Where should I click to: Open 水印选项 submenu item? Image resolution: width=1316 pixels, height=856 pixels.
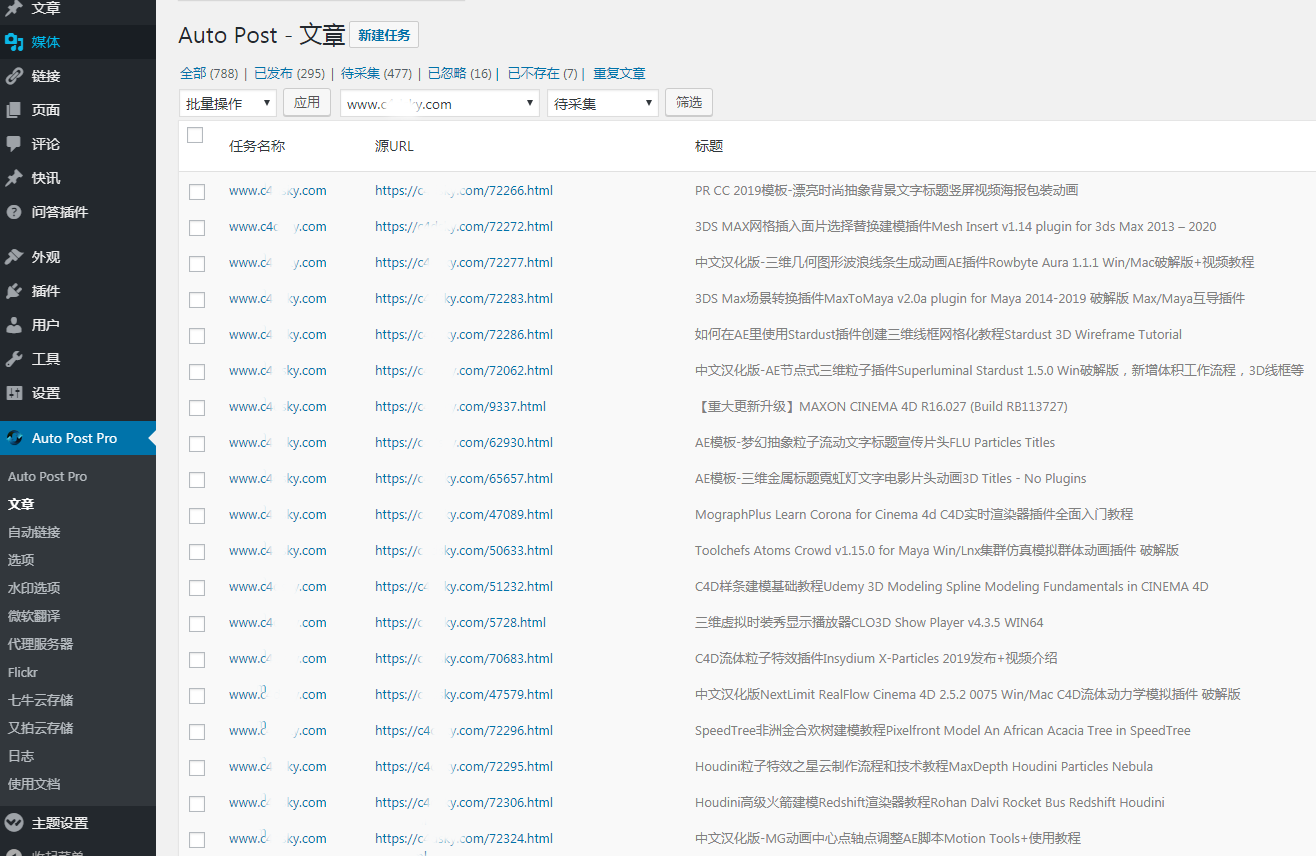(x=34, y=588)
